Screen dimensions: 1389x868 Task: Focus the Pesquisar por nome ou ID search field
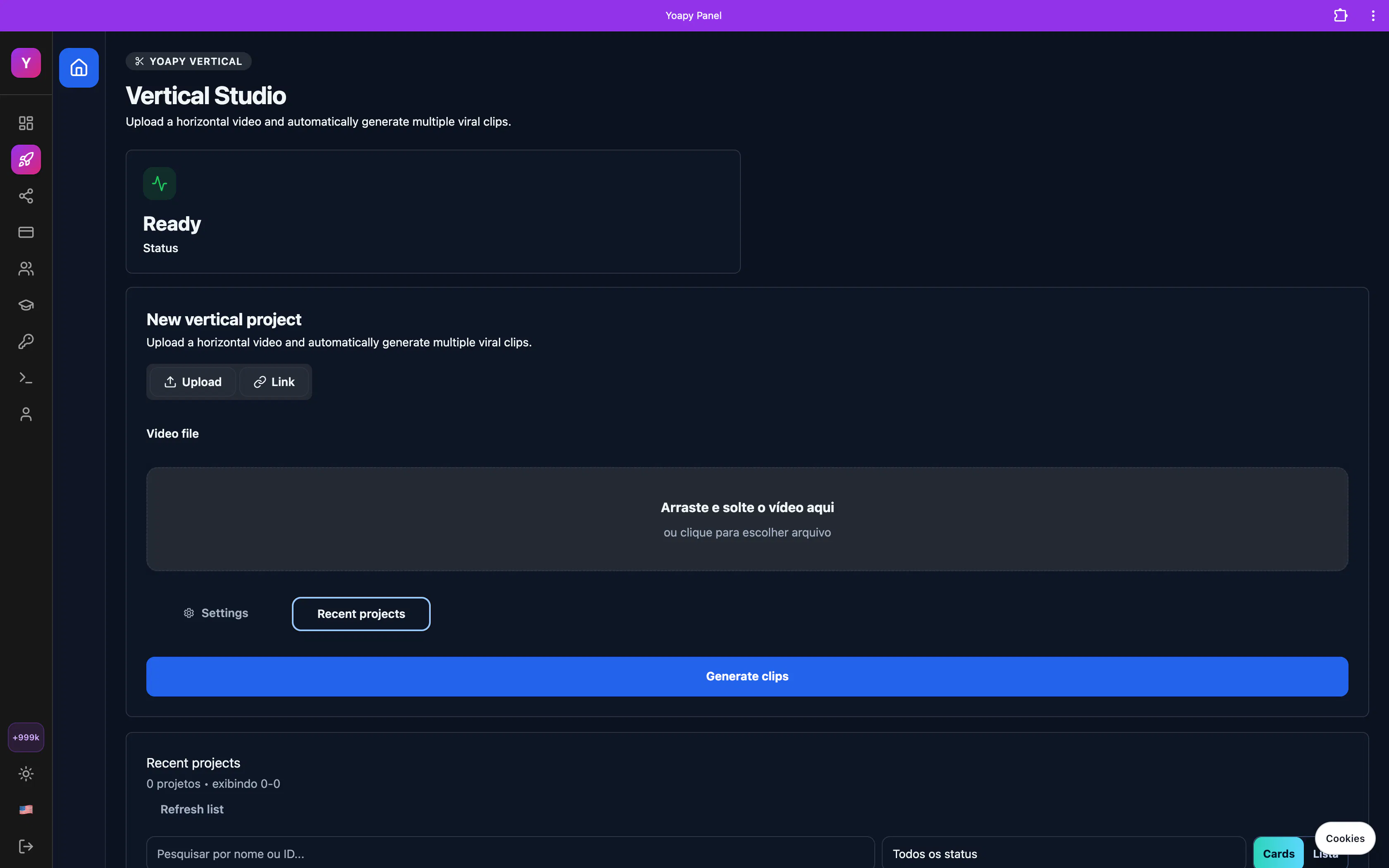click(x=510, y=854)
